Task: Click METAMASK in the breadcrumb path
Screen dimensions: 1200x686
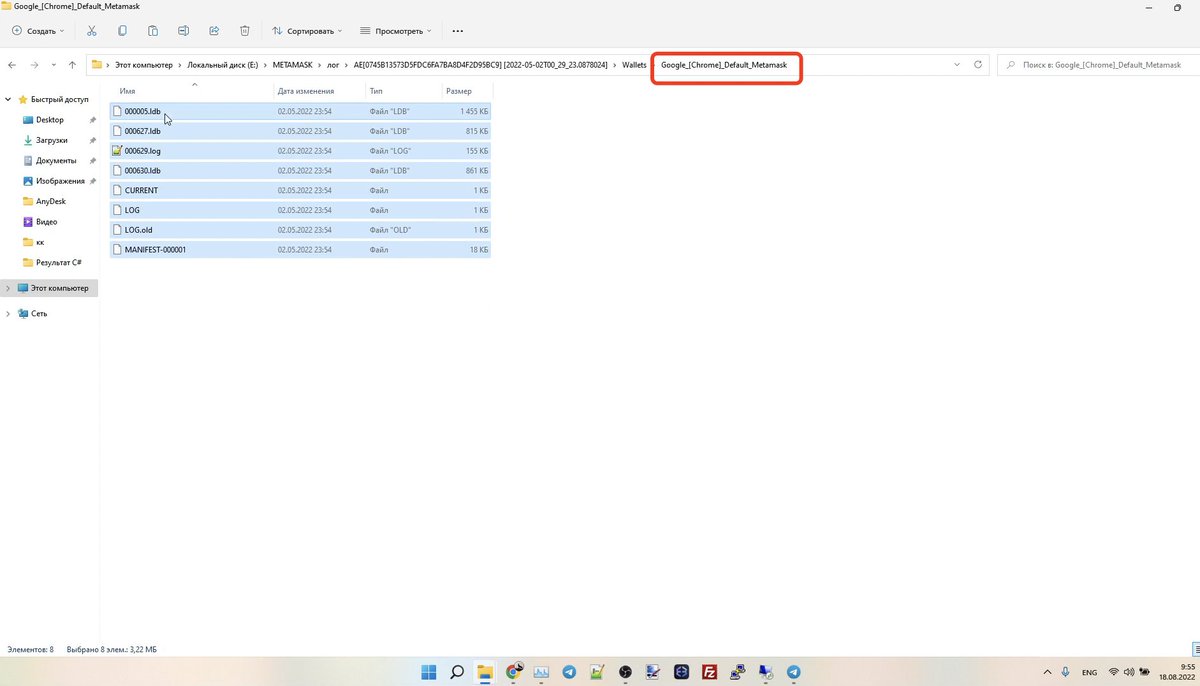Action: 293,65
